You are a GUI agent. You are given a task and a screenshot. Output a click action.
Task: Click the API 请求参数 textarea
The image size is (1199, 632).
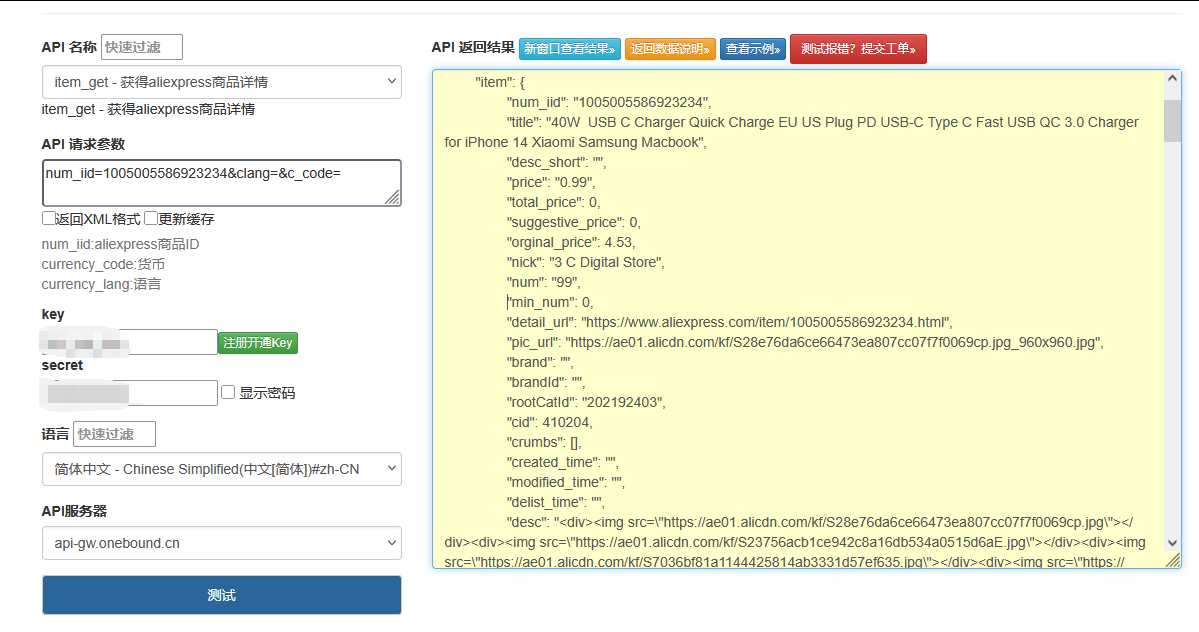222,183
